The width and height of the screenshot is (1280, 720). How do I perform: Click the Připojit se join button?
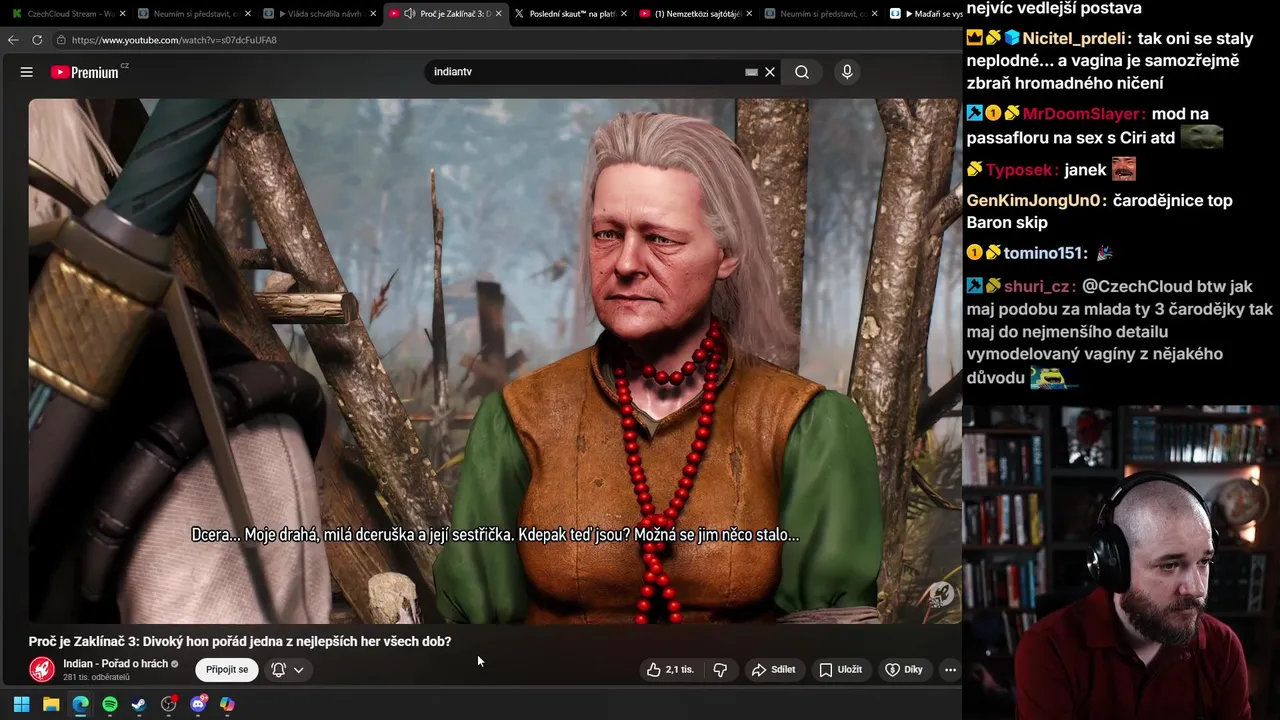pyautogui.click(x=227, y=669)
